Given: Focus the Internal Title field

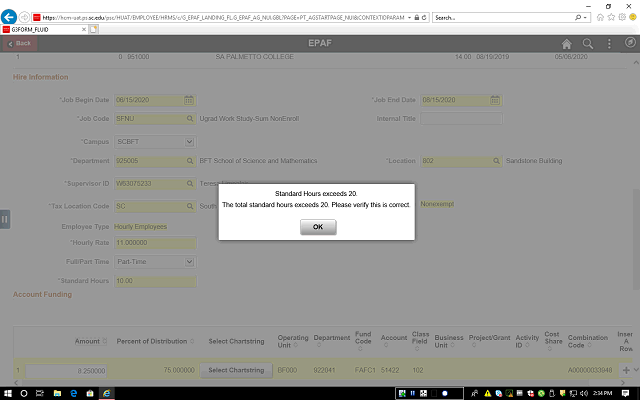Looking at the screenshot, I should pyautogui.click(x=461, y=119).
